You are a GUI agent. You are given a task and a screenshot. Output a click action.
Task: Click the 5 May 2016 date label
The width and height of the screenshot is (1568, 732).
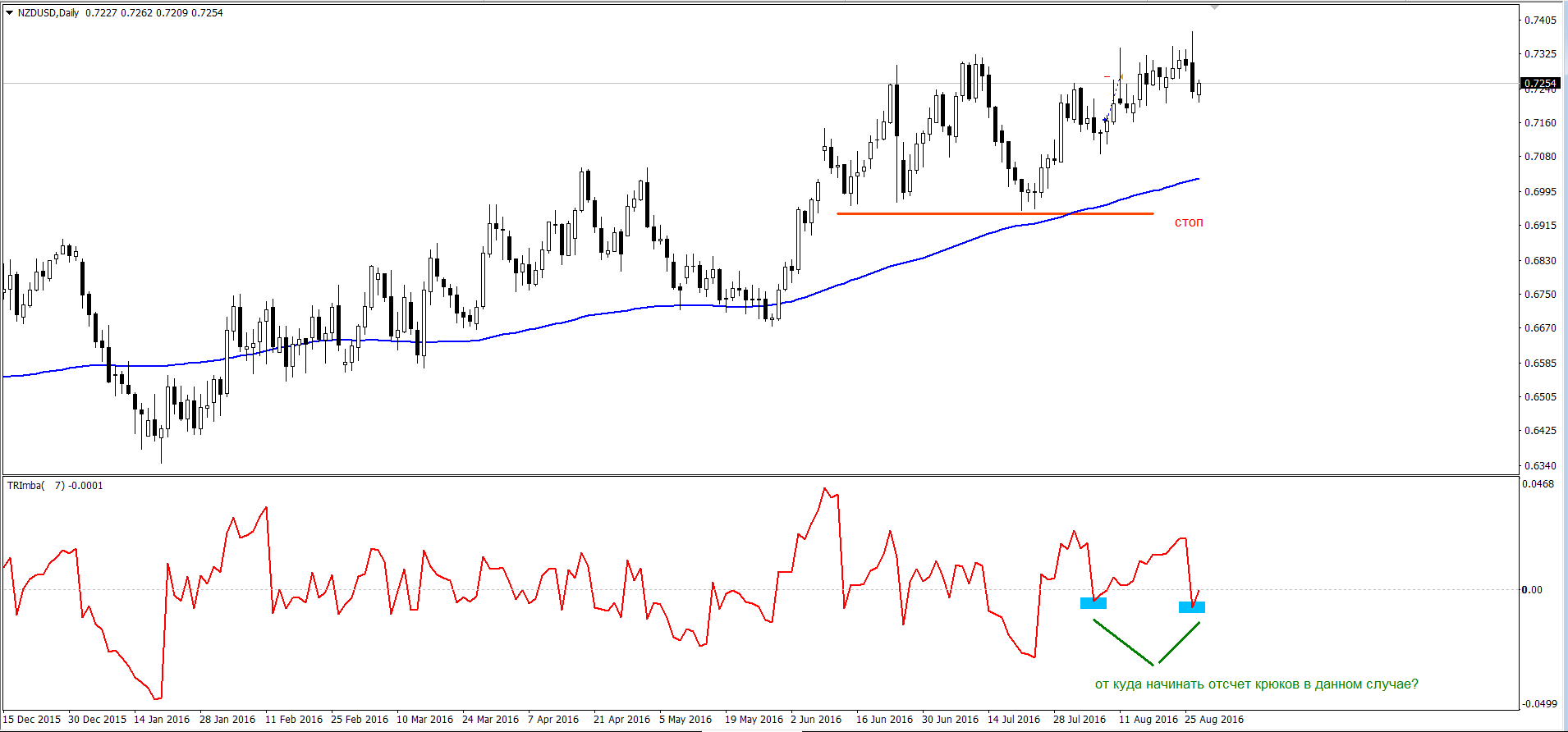click(685, 719)
